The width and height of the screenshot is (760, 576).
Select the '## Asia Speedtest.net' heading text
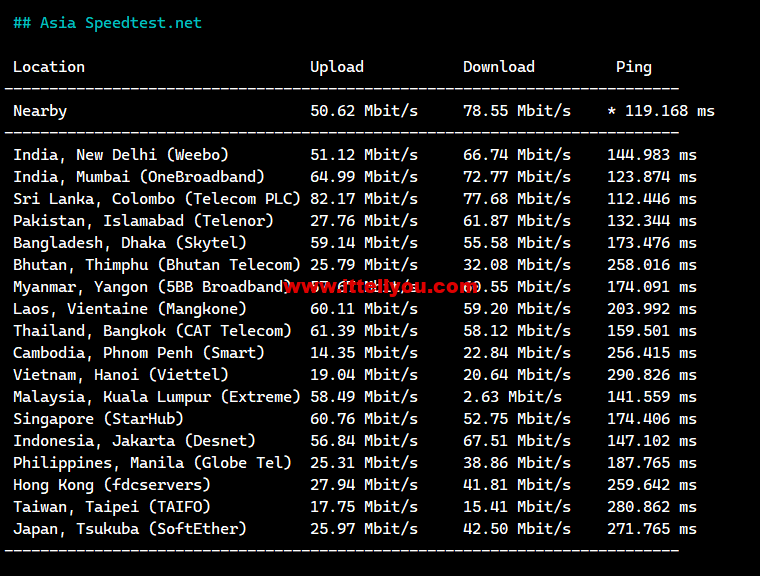click(x=107, y=23)
